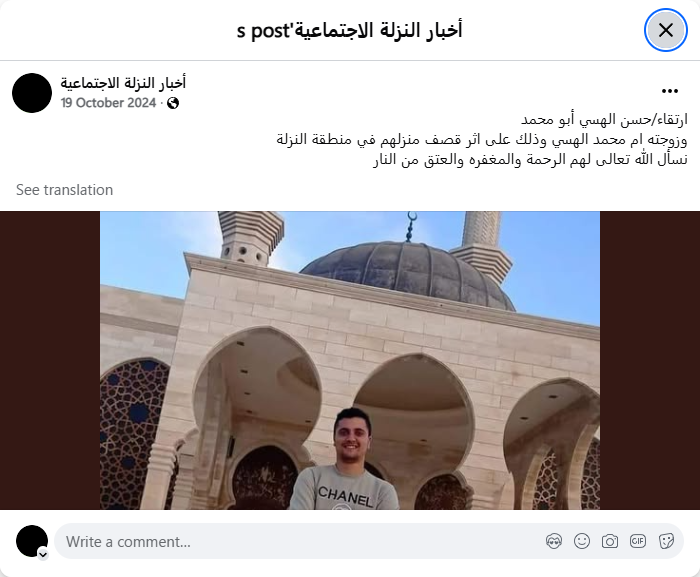The image size is (700, 577).
Task: Close the post dialog with the X button
Action: [666, 30]
